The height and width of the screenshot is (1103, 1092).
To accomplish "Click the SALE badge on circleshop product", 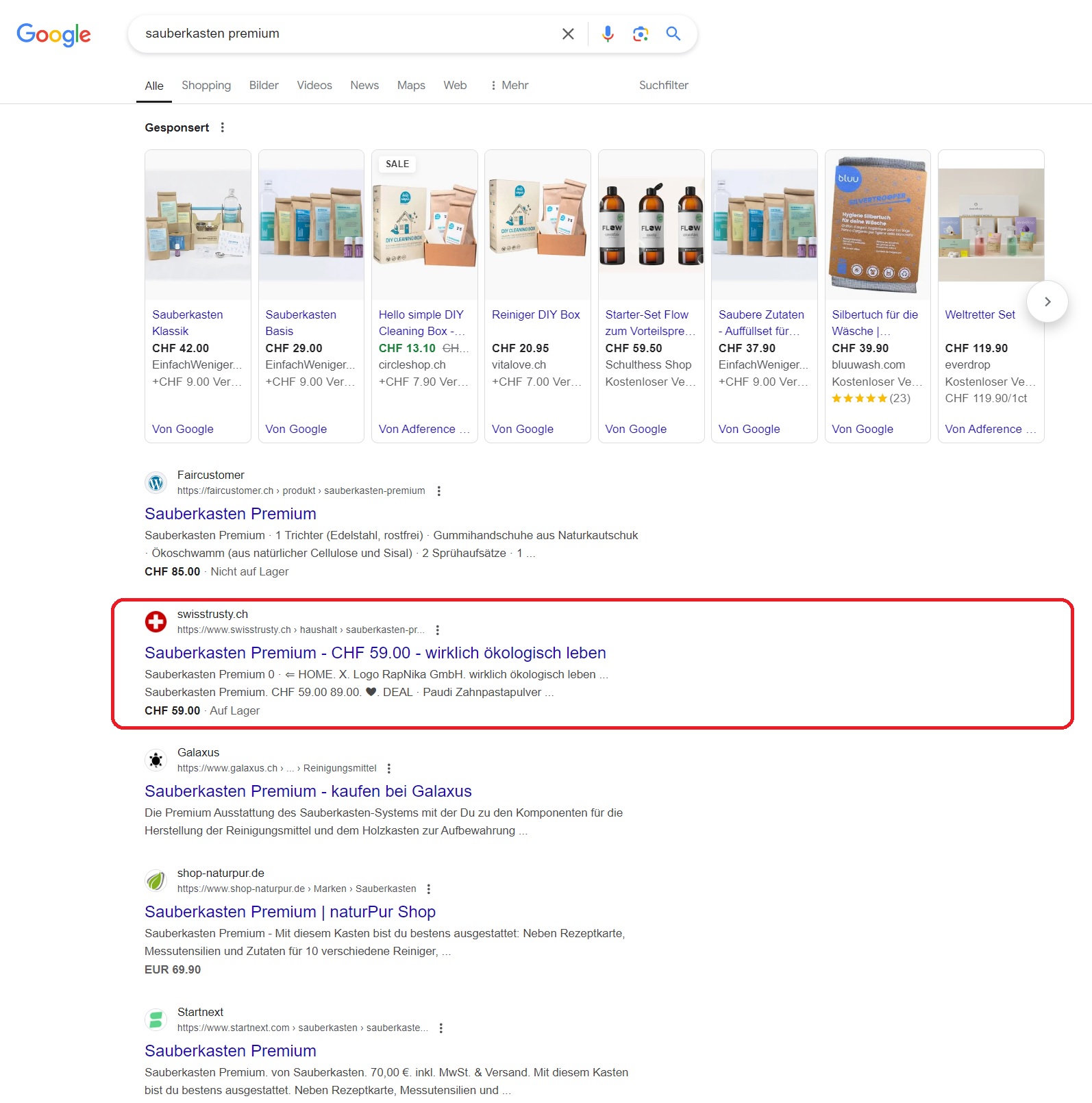I will [x=397, y=164].
